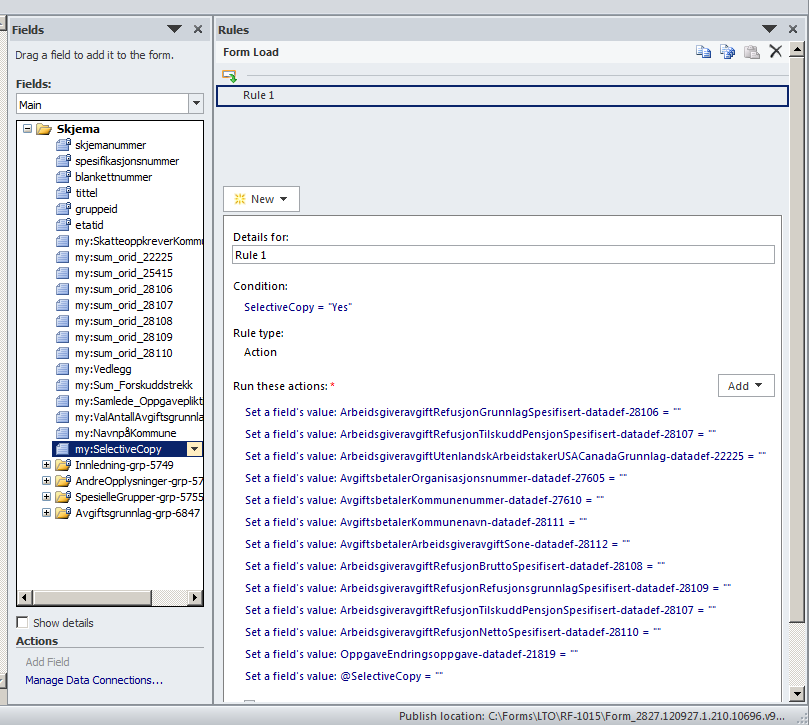Open action for AvgiftsbetalerKommunenavn-datadef-28111
809x725 pixels.
click(416, 522)
